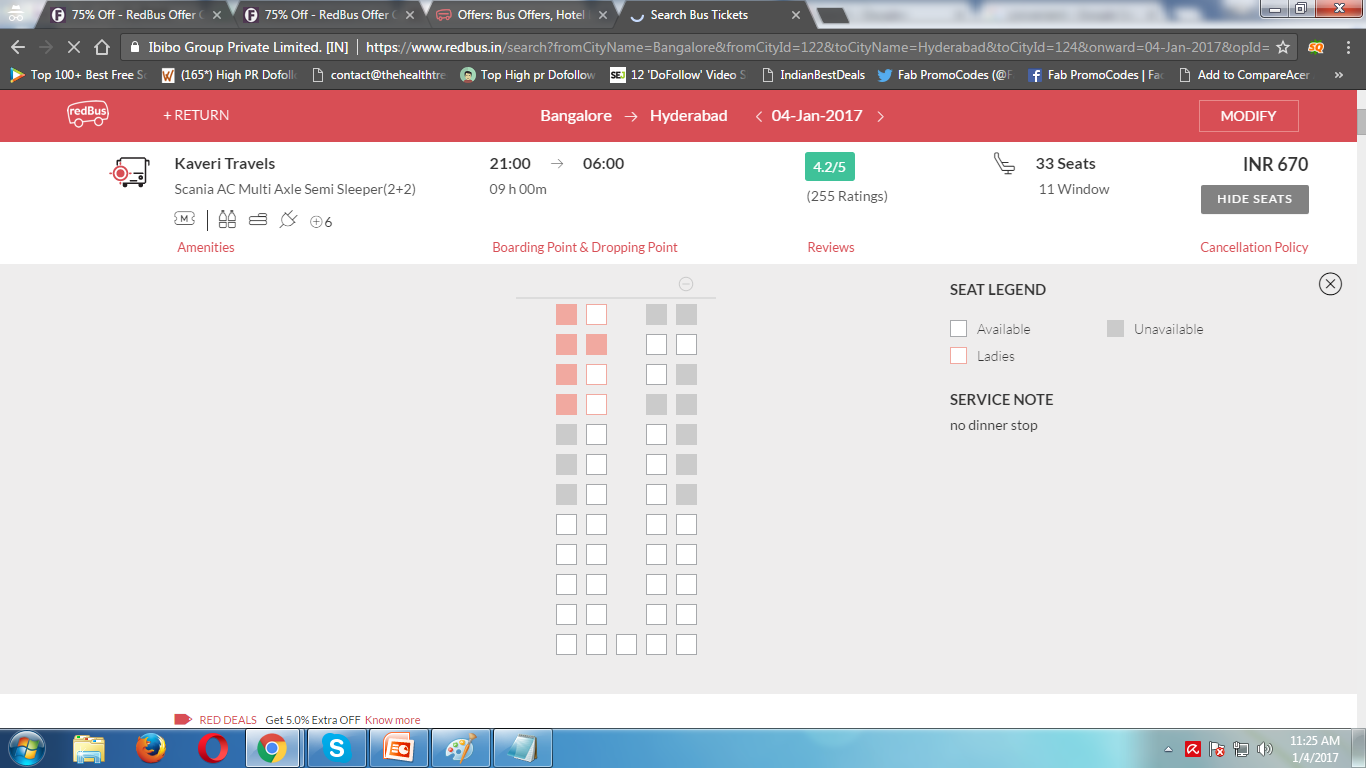1366x768 pixels.
Task: Click the HIDE SEATS button
Action: pyautogui.click(x=1254, y=199)
